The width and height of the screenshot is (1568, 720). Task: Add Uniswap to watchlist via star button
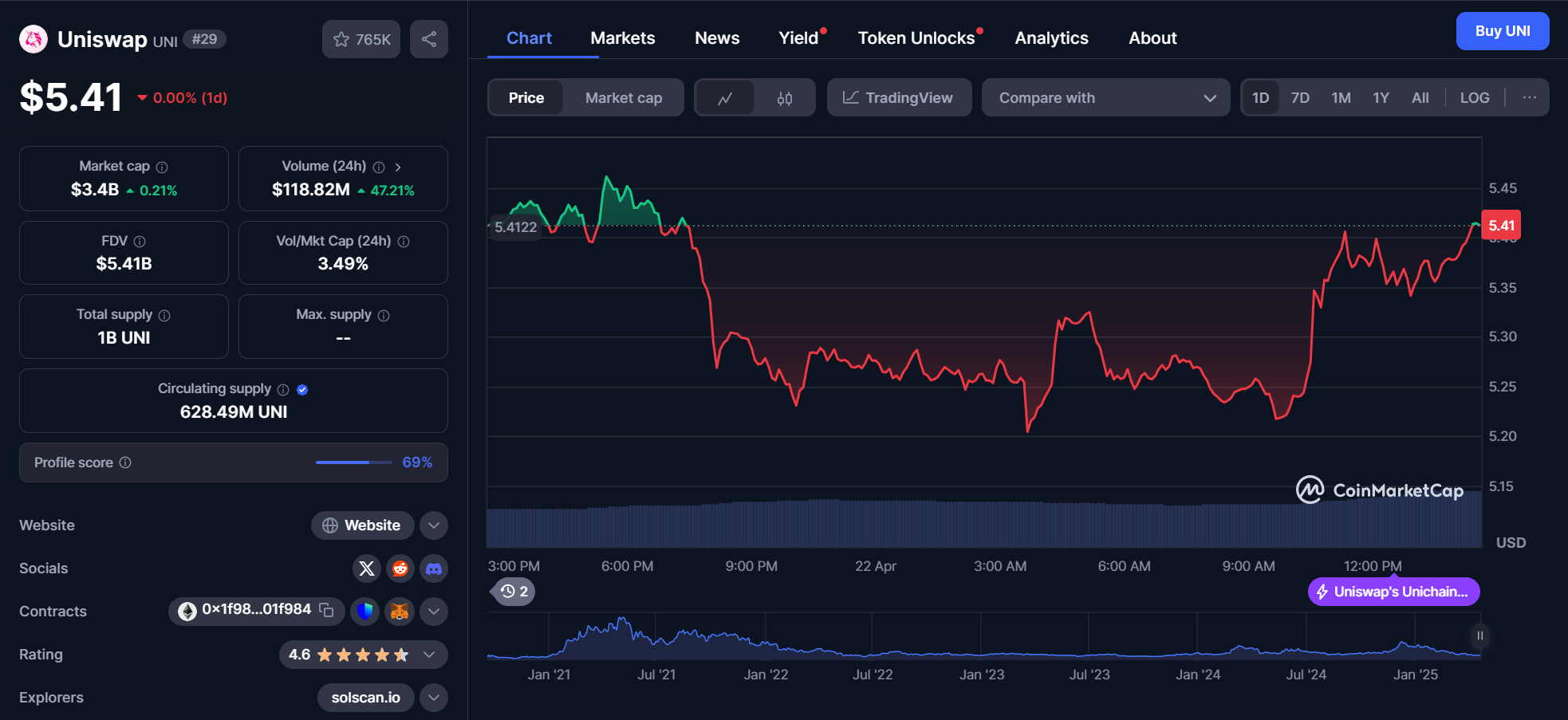click(361, 39)
